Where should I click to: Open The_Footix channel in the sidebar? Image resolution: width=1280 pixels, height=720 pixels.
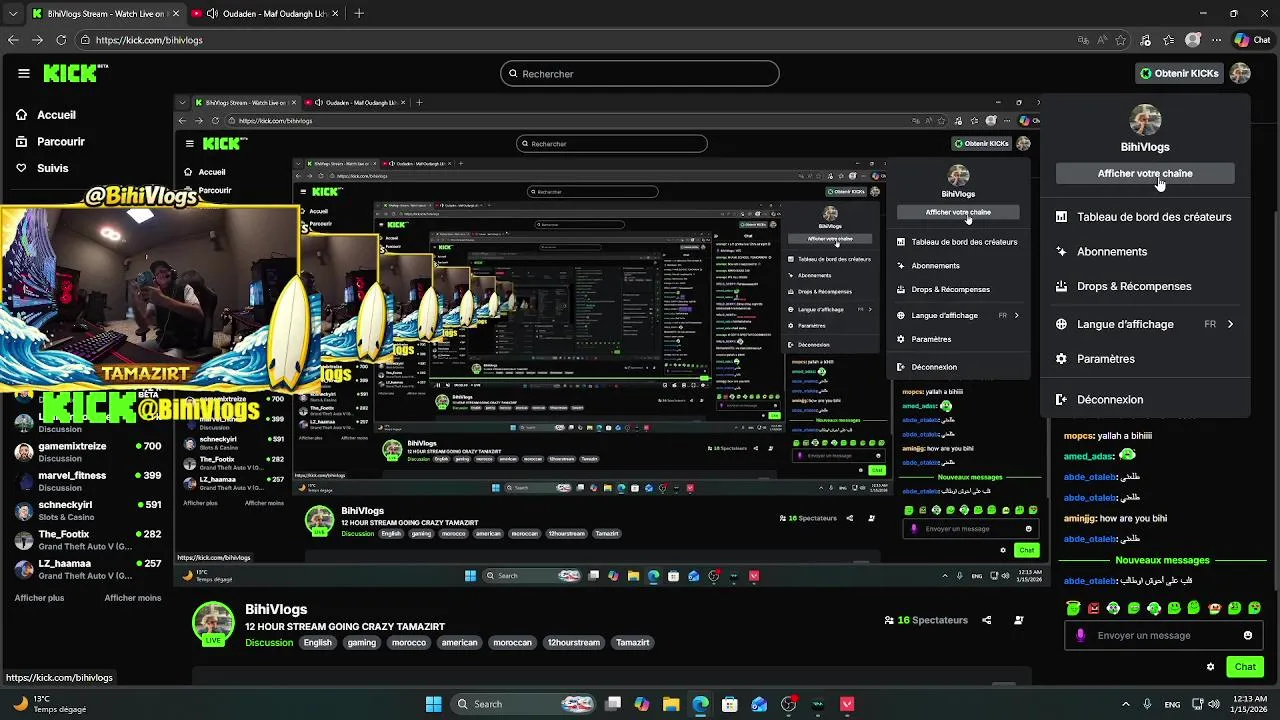click(88, 540)
